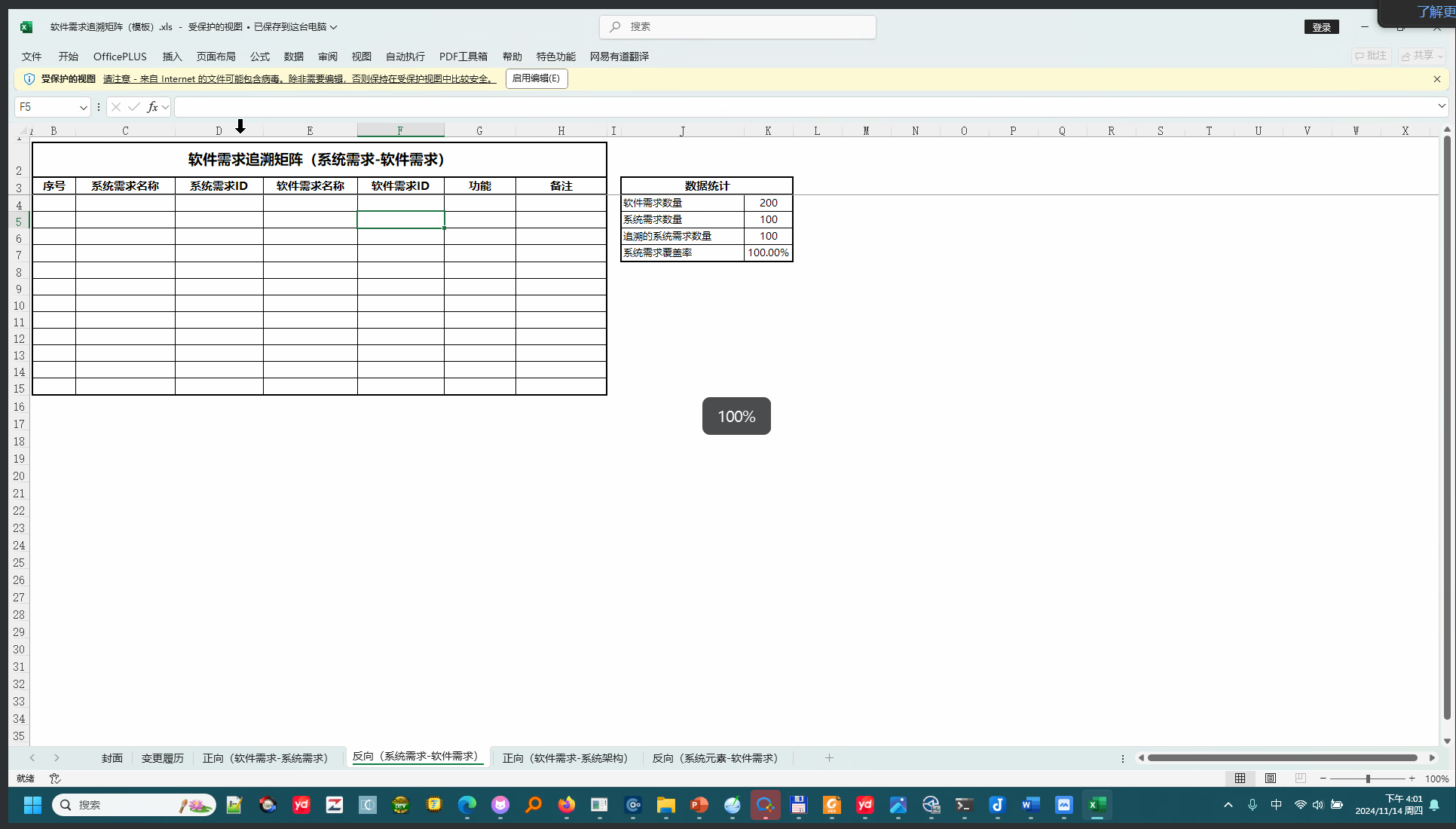
Task: Click the microphone icon in system tray
Action: point(1253,805)
